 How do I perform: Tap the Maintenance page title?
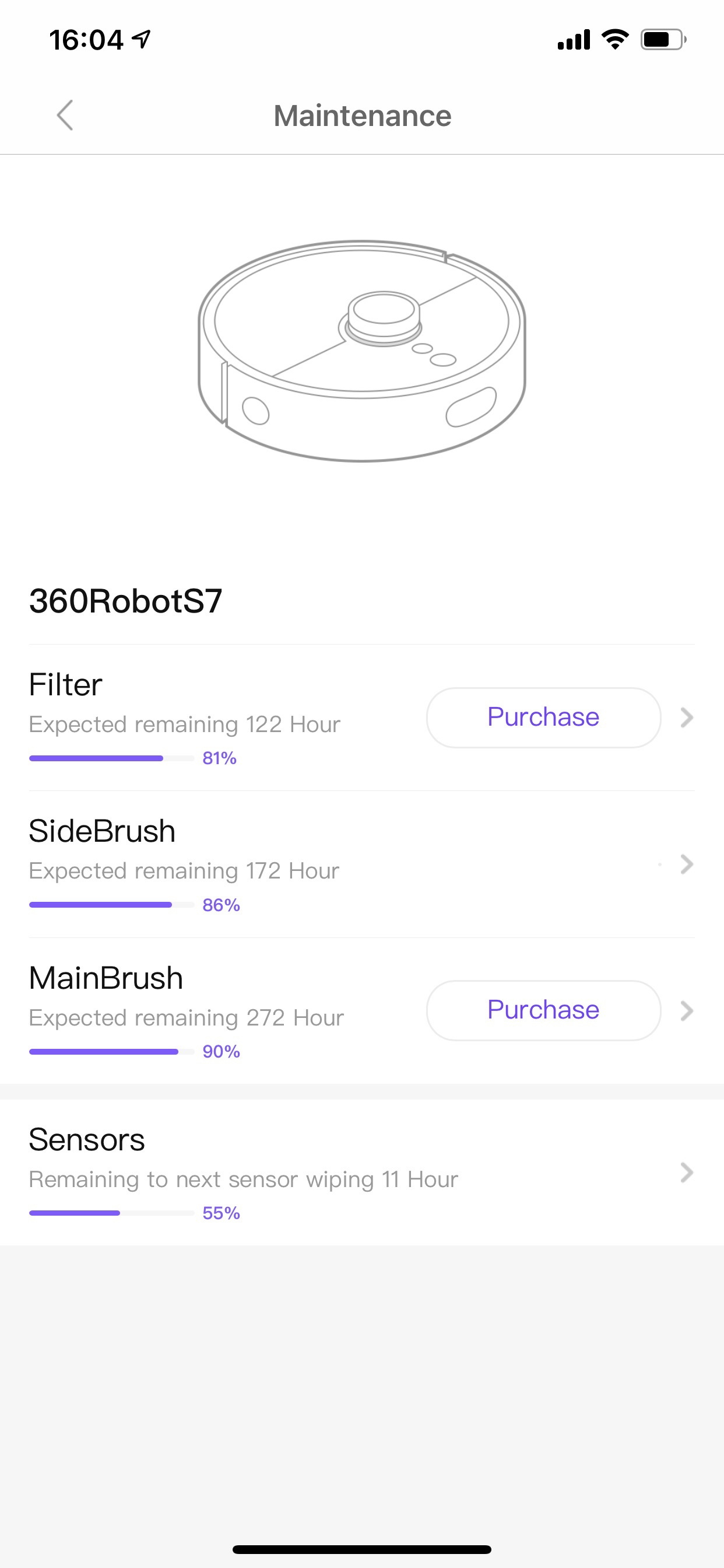click(363, 116)
